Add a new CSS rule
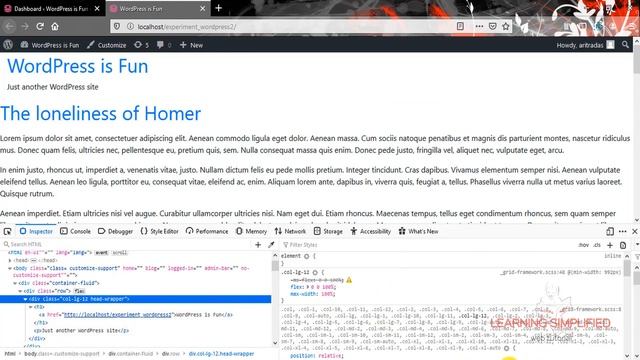Viewport: 640px width, 360px height. (x=610, y=245)
